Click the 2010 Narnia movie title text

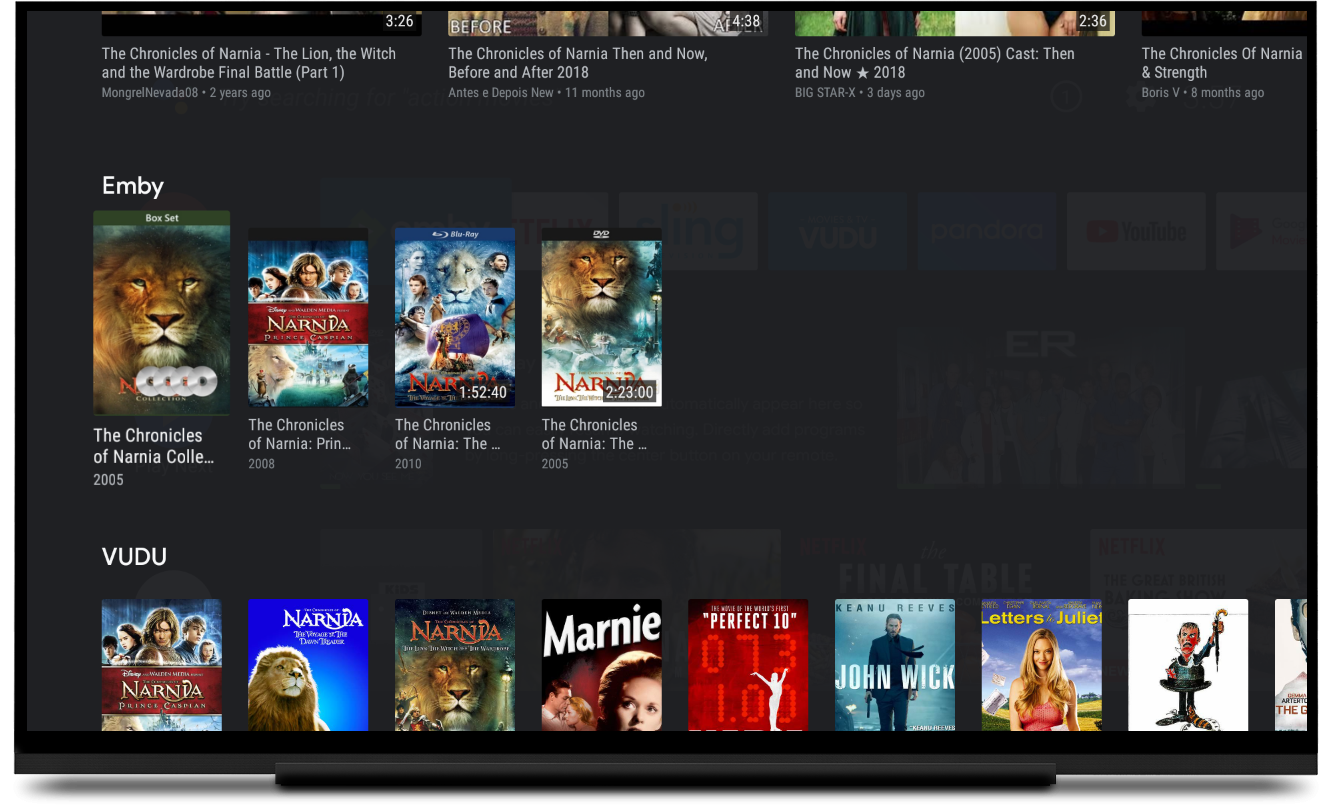447,434
